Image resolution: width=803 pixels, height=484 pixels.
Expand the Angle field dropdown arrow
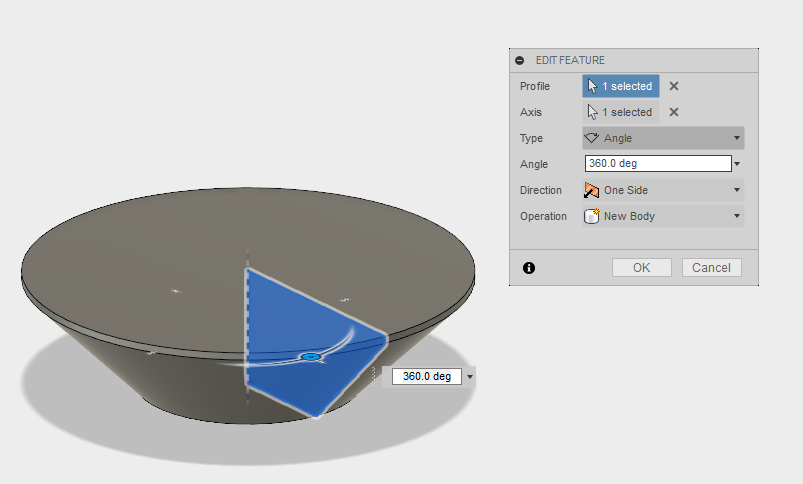point(737,164)
